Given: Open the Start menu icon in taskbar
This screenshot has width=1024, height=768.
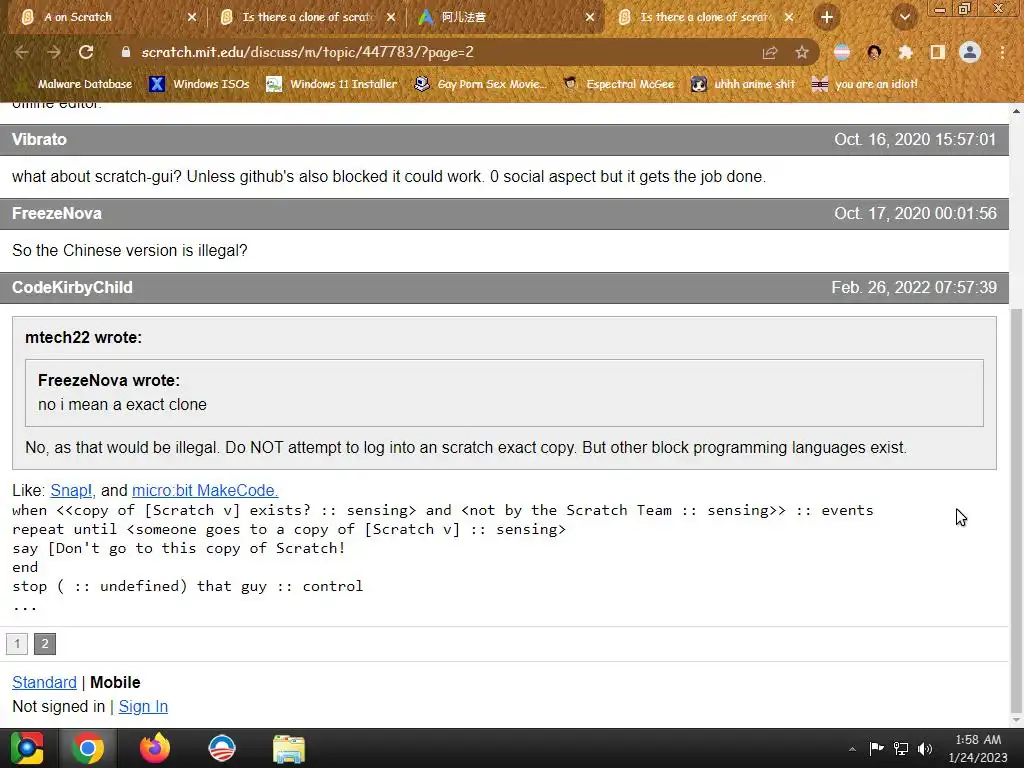Looking at the screenshot, I should pos(27,748).
